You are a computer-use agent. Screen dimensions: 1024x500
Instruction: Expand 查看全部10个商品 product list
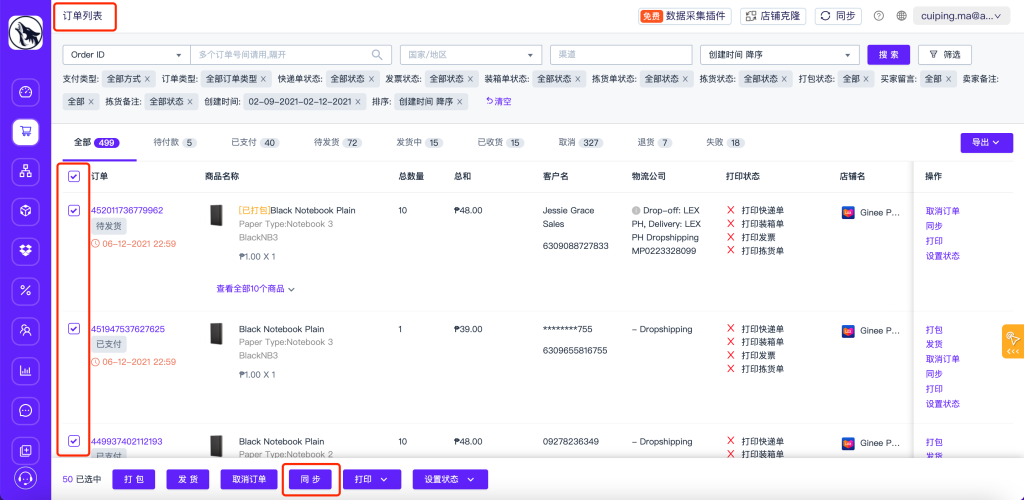click(255, 289)
